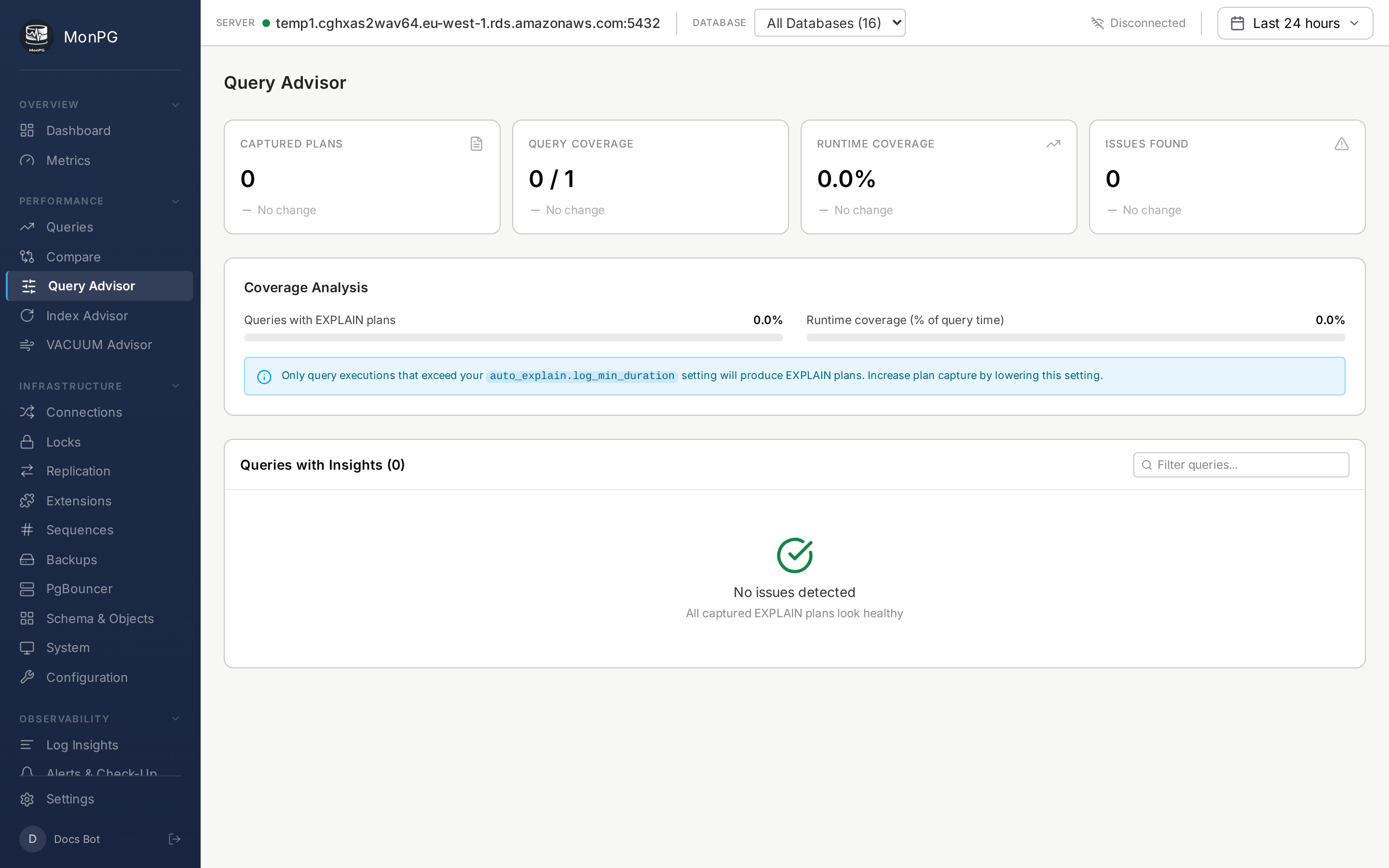This screenshot has width=1389, height=868.
Task: Click the Captured Plans card
Action: coord(362,177)
